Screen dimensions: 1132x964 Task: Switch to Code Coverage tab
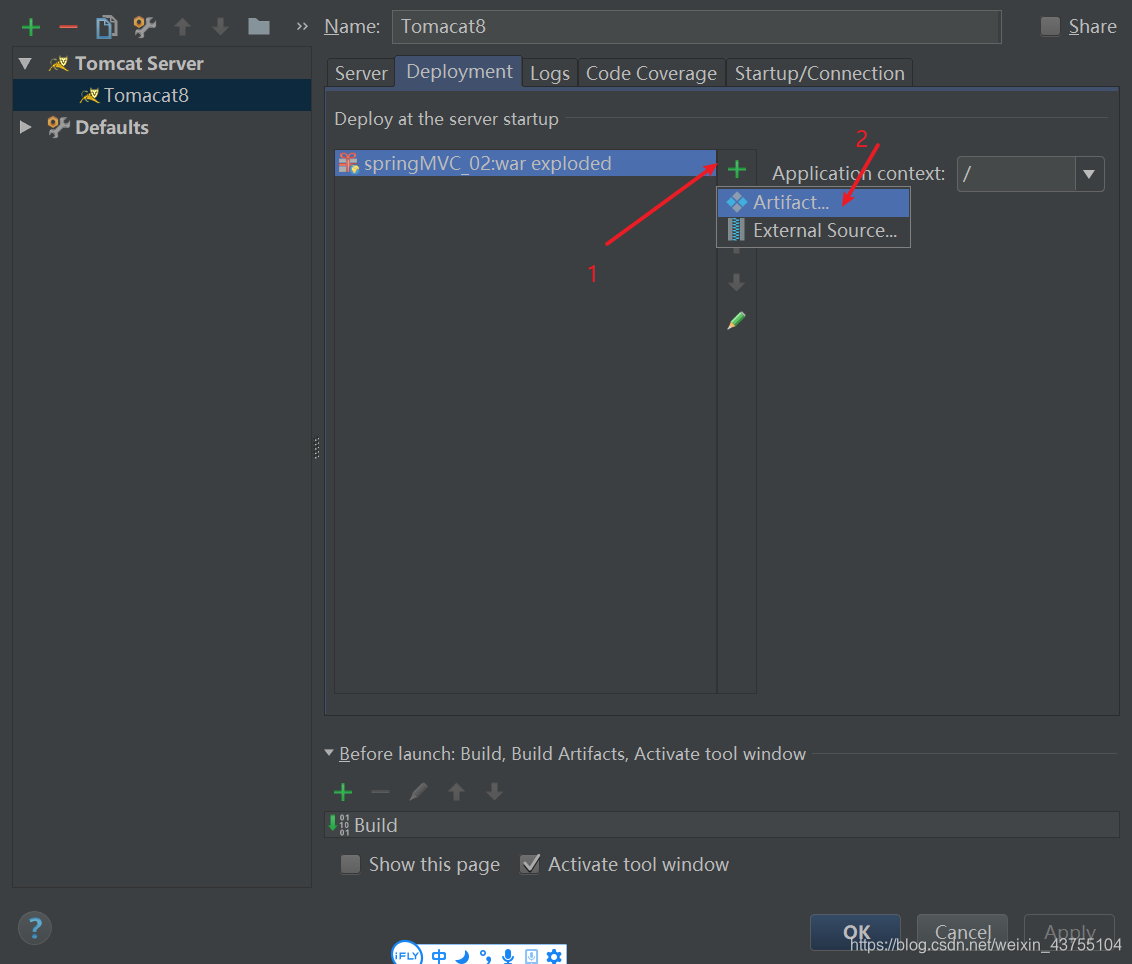[x=651, y=73]
